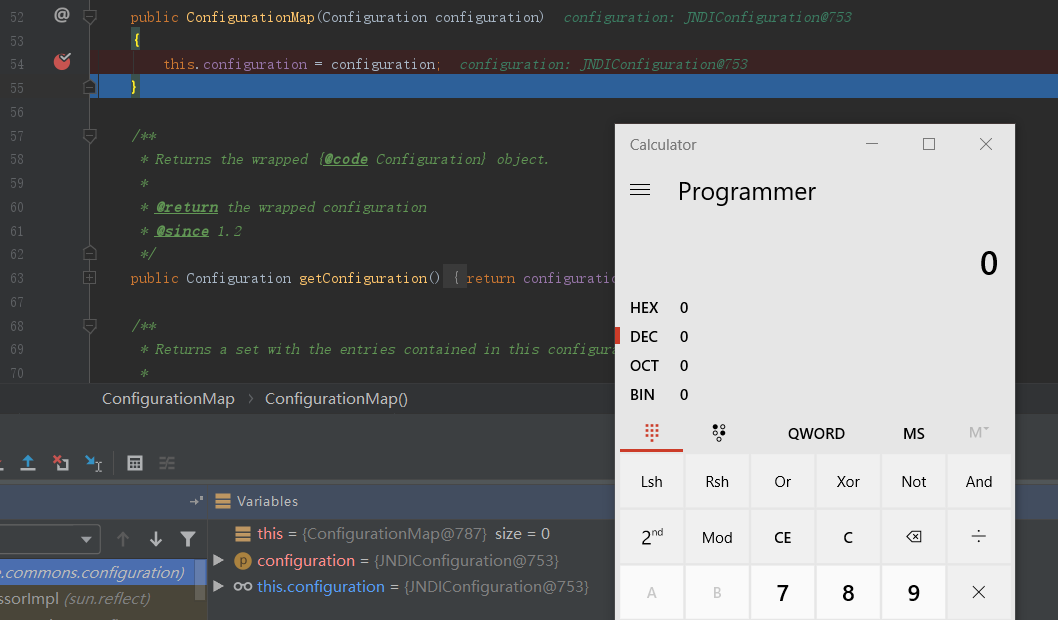The height and width of the screenshot is (620, 1058).
Task: Click the QWORD word size button
Action: point(816,433)
